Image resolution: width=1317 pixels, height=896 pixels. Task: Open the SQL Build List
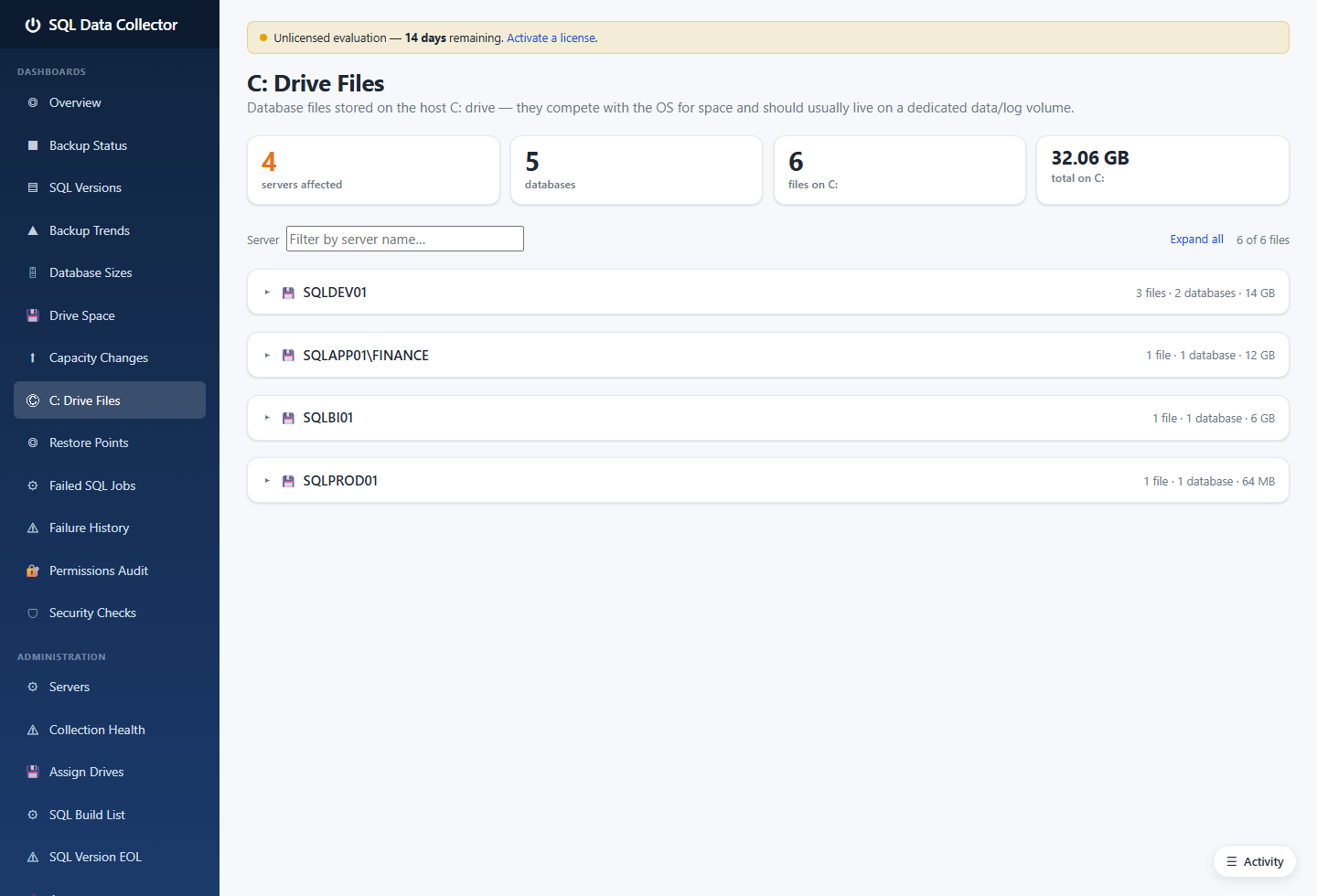[110, 815]
